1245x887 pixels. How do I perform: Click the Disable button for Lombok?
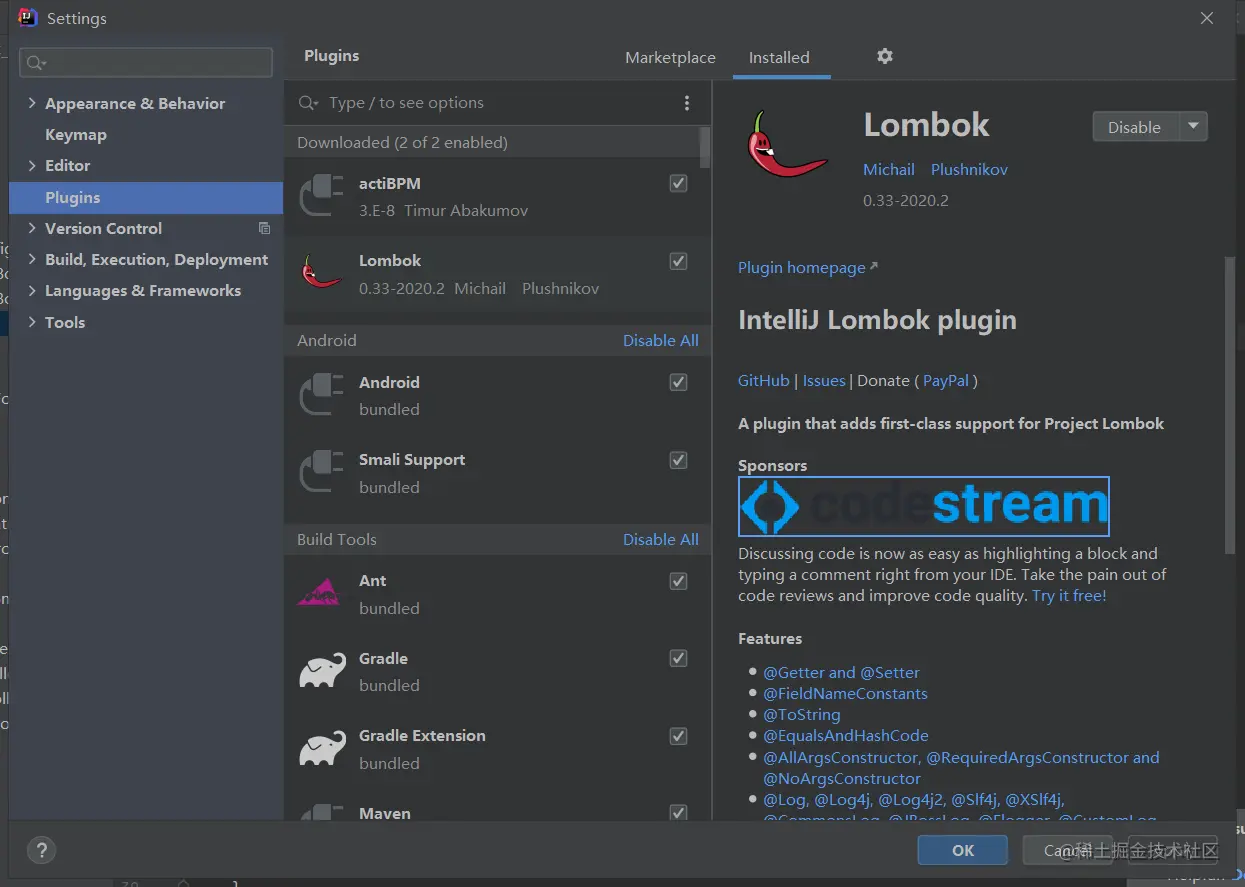[x=1136, y=127]
